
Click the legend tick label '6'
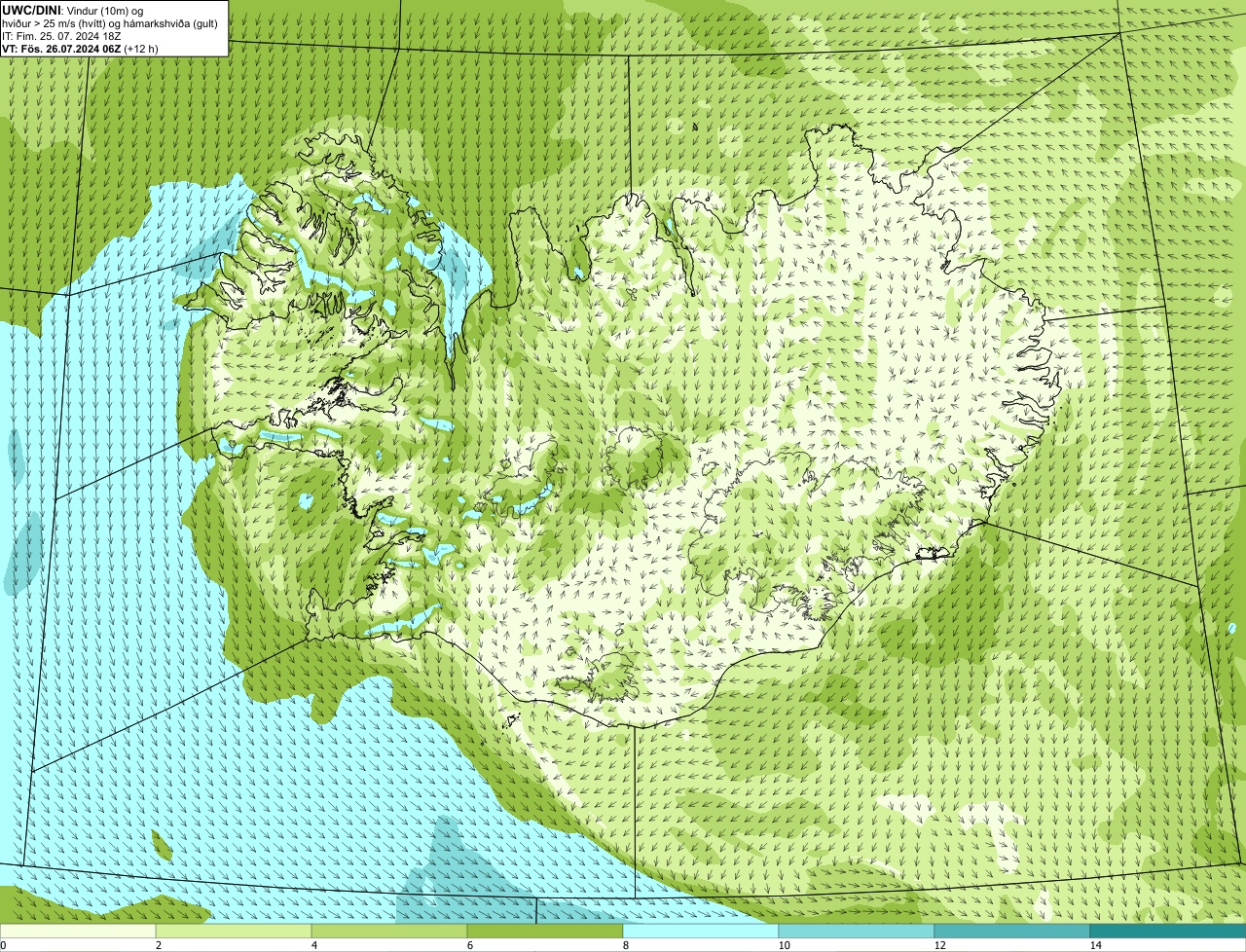point(469,945)
